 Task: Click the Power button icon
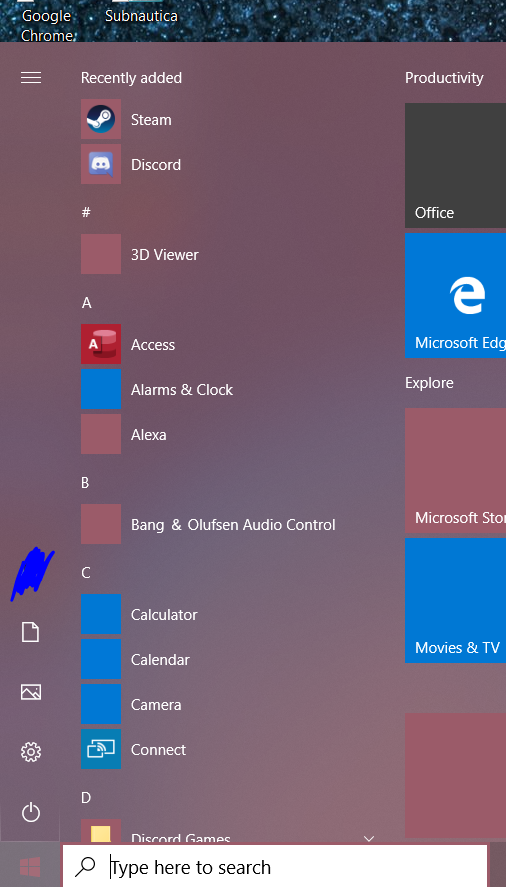point(31,813)
